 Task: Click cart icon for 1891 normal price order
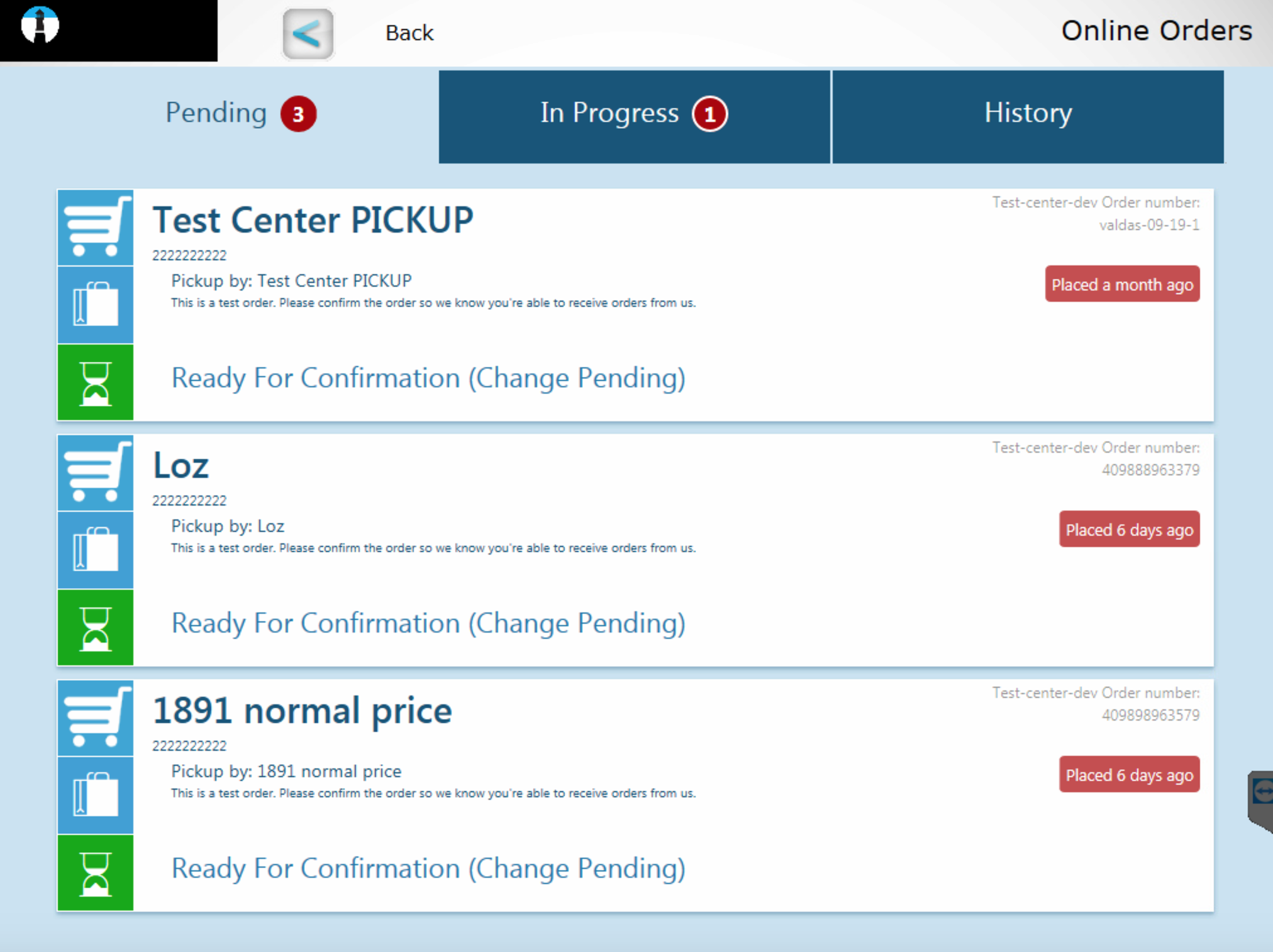(x=96, y=717)
